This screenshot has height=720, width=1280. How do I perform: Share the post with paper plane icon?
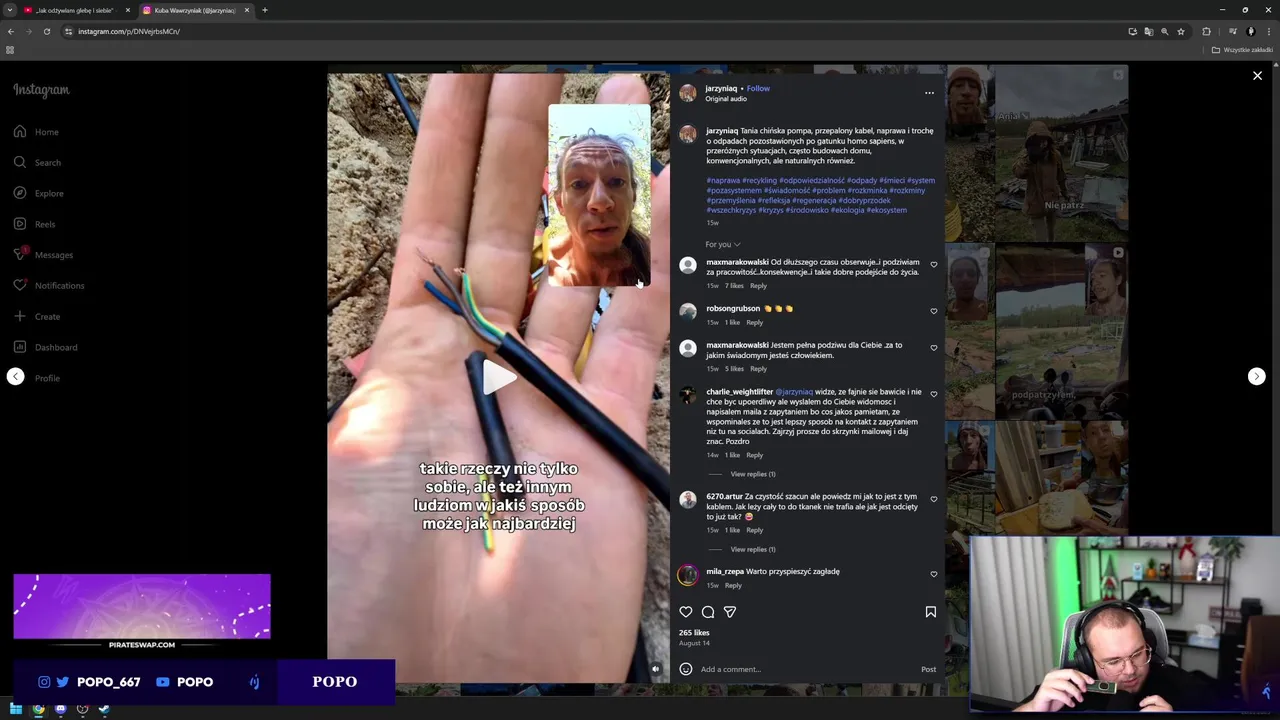[730, 612]
